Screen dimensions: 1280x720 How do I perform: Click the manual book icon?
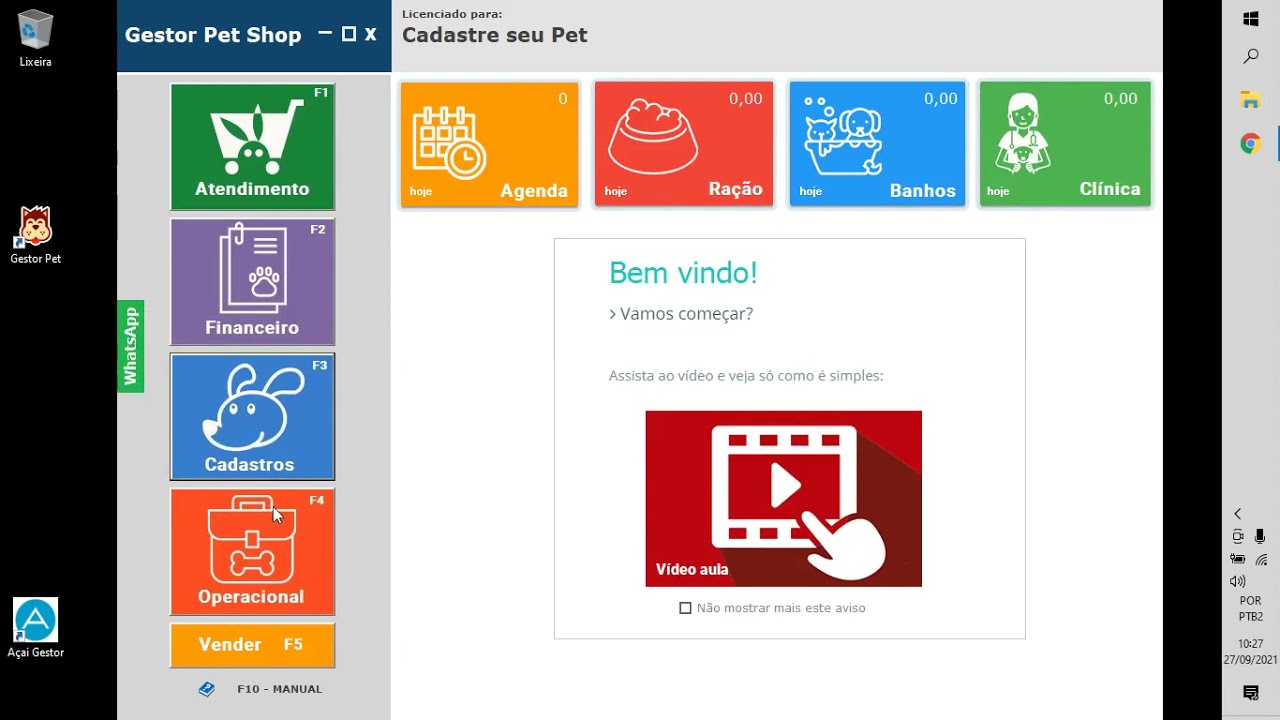point(207,689)
